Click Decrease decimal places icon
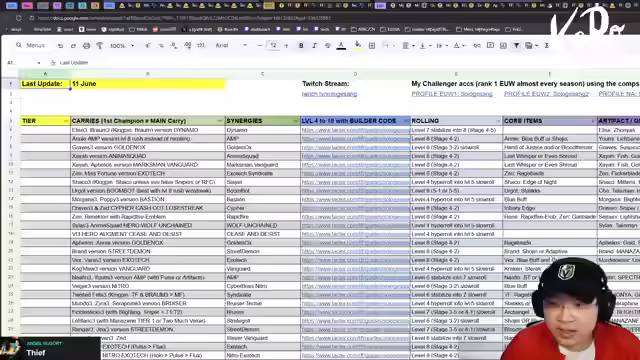This screenshot has width=640, height=360. click(174, 46)
